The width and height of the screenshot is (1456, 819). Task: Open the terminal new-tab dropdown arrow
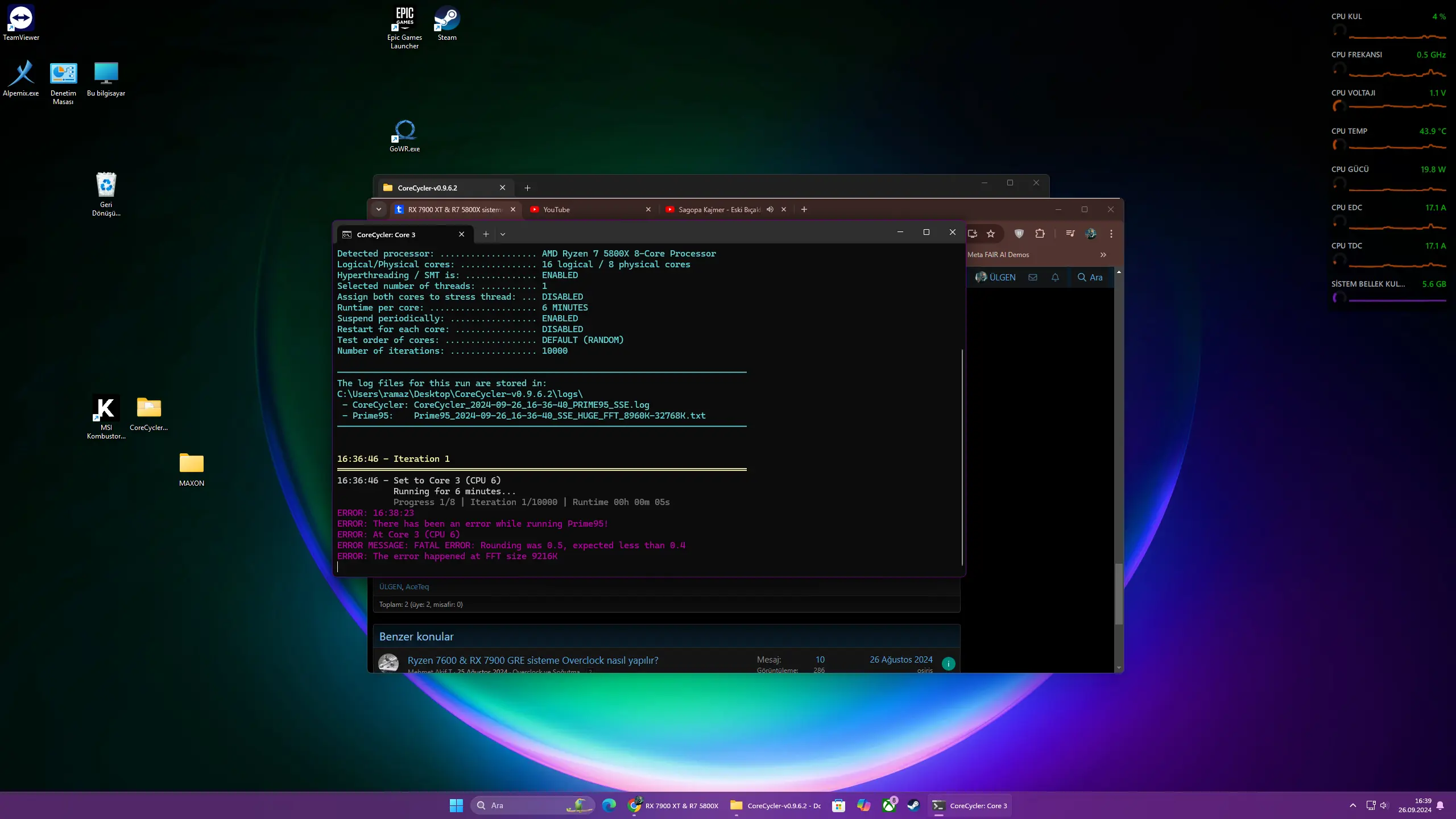[503, 234]
